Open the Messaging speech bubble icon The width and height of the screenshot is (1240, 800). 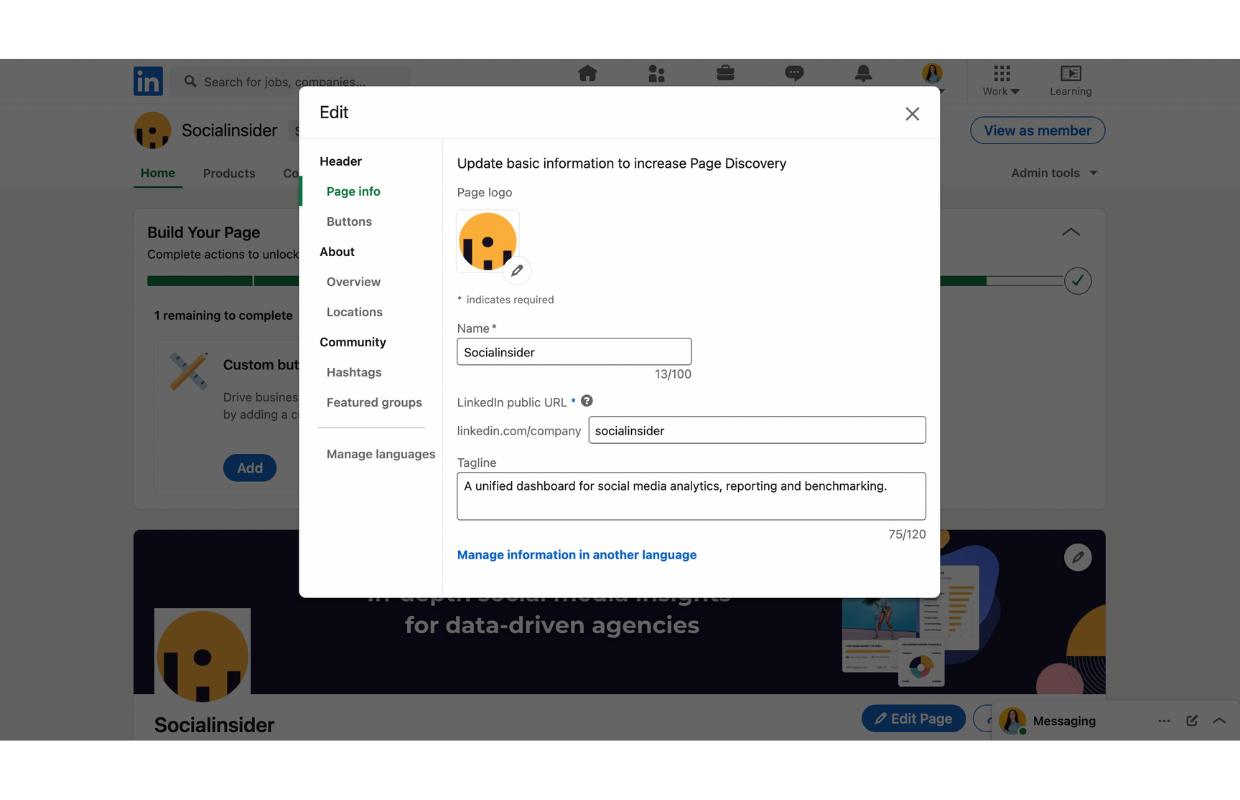[794, 73]
